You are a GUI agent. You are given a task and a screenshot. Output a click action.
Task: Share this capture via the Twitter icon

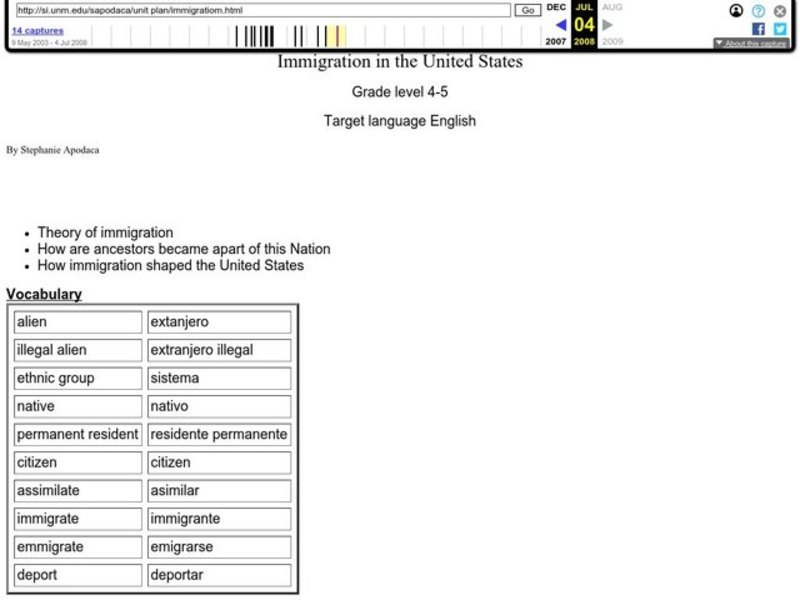click(780, 28)
